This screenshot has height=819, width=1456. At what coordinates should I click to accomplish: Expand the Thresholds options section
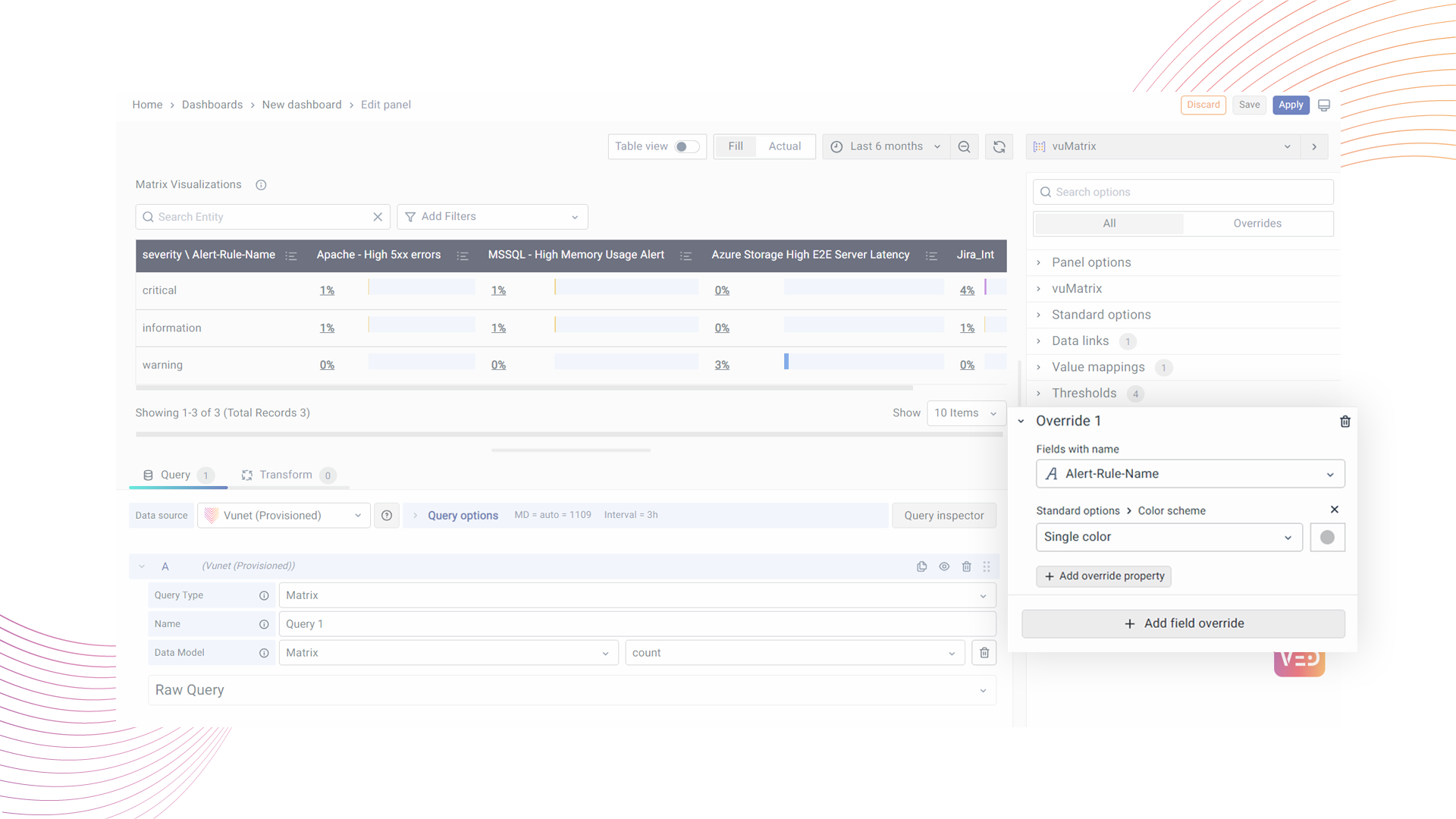[1084, 393]
